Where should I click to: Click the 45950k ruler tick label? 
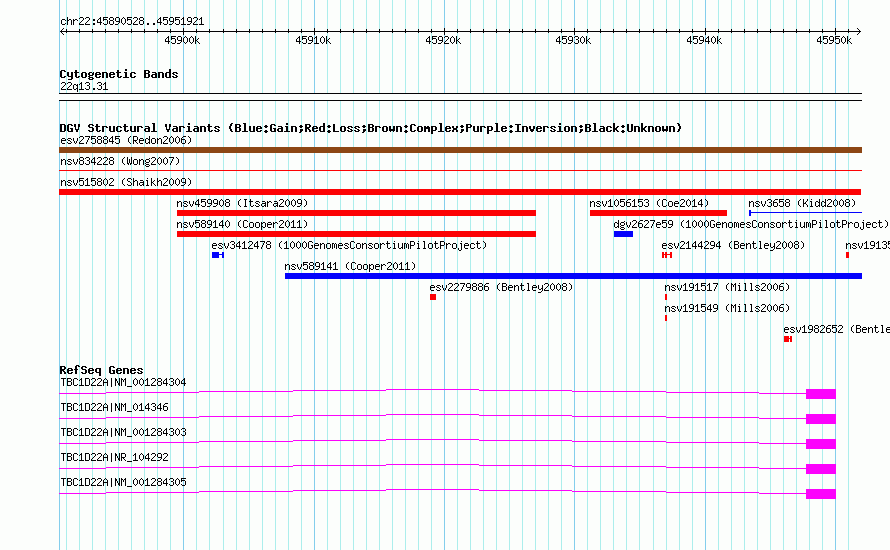click(x=834, y=40)
